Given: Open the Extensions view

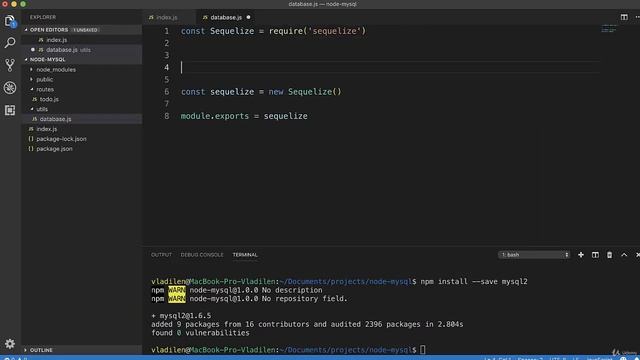Looking at the screenshot, I should click(10, 110).
